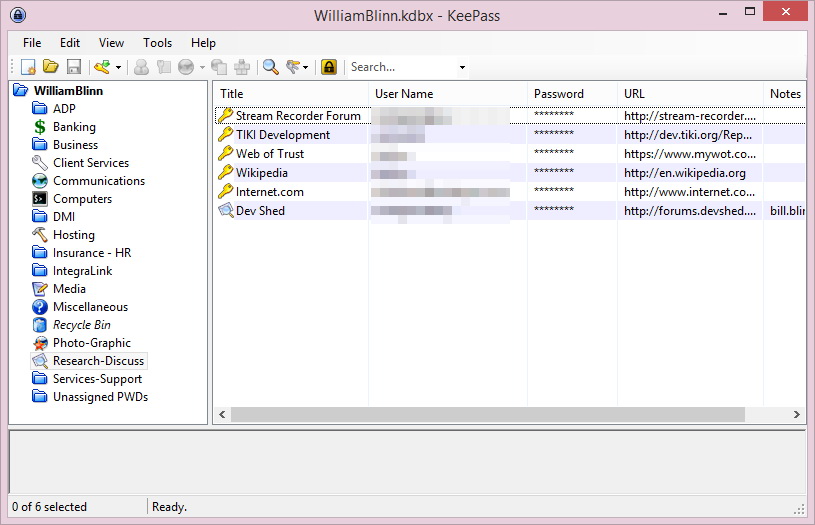Click the https://www.mywot.co... URL cell

point(690,154)
